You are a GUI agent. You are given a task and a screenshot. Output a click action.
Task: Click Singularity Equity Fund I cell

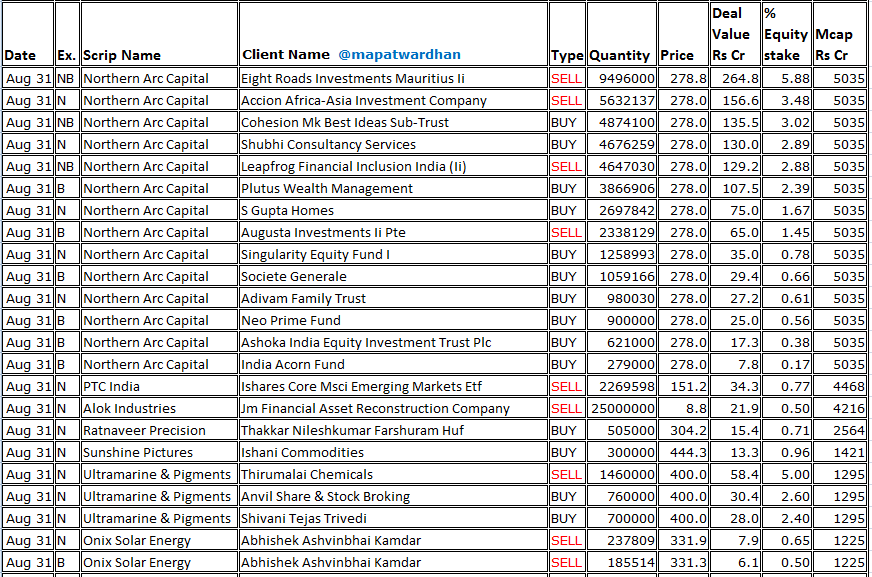click(393, 255)
